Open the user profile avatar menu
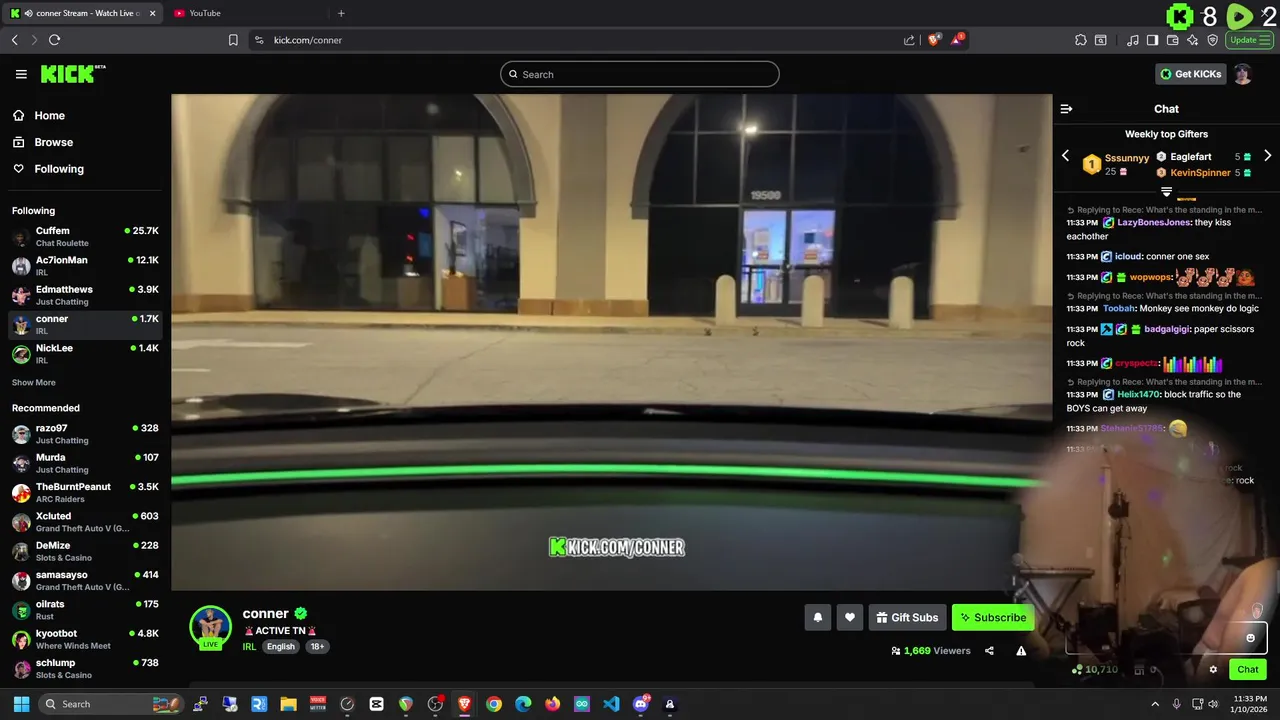The width and height of the screenshot is (1280, 720). [x=1242, y=74]
